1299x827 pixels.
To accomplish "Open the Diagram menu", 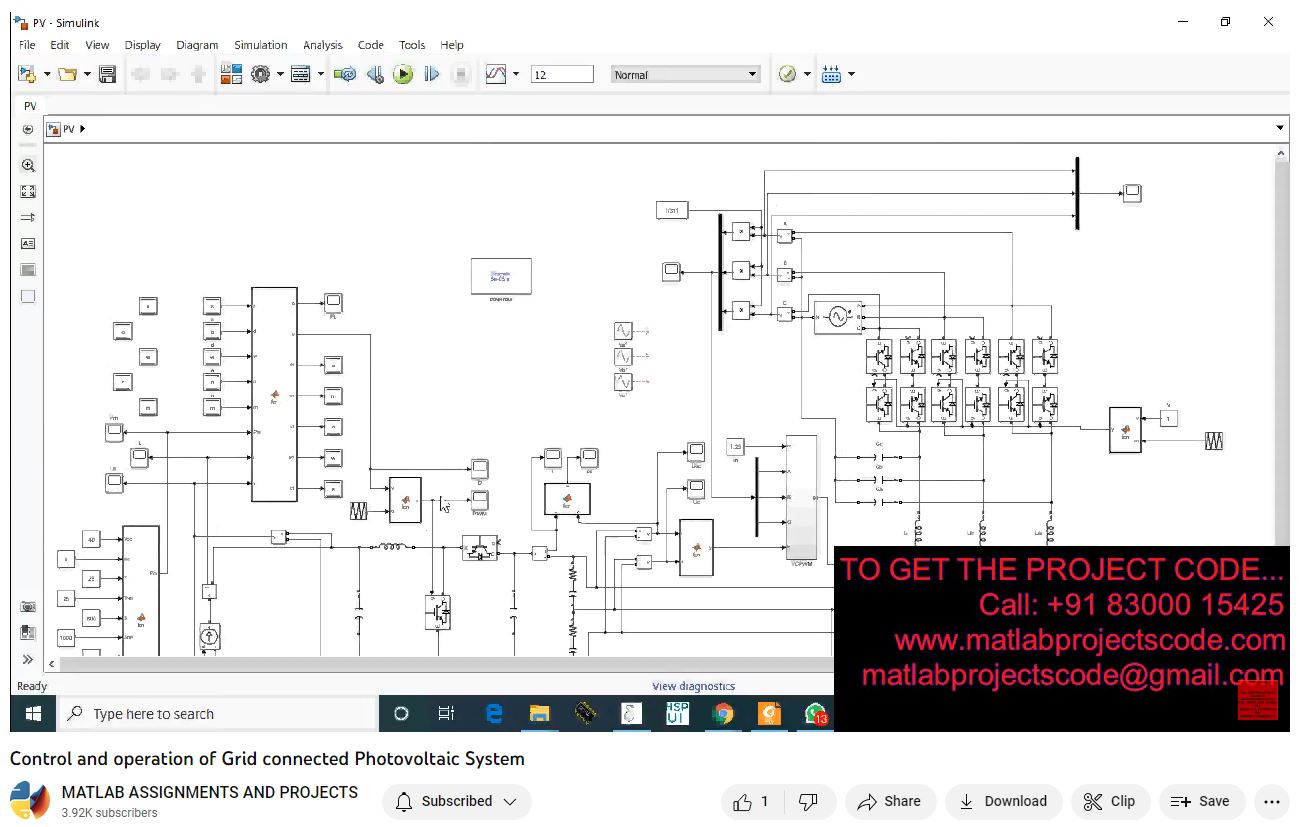I will (x=197, y=45).
